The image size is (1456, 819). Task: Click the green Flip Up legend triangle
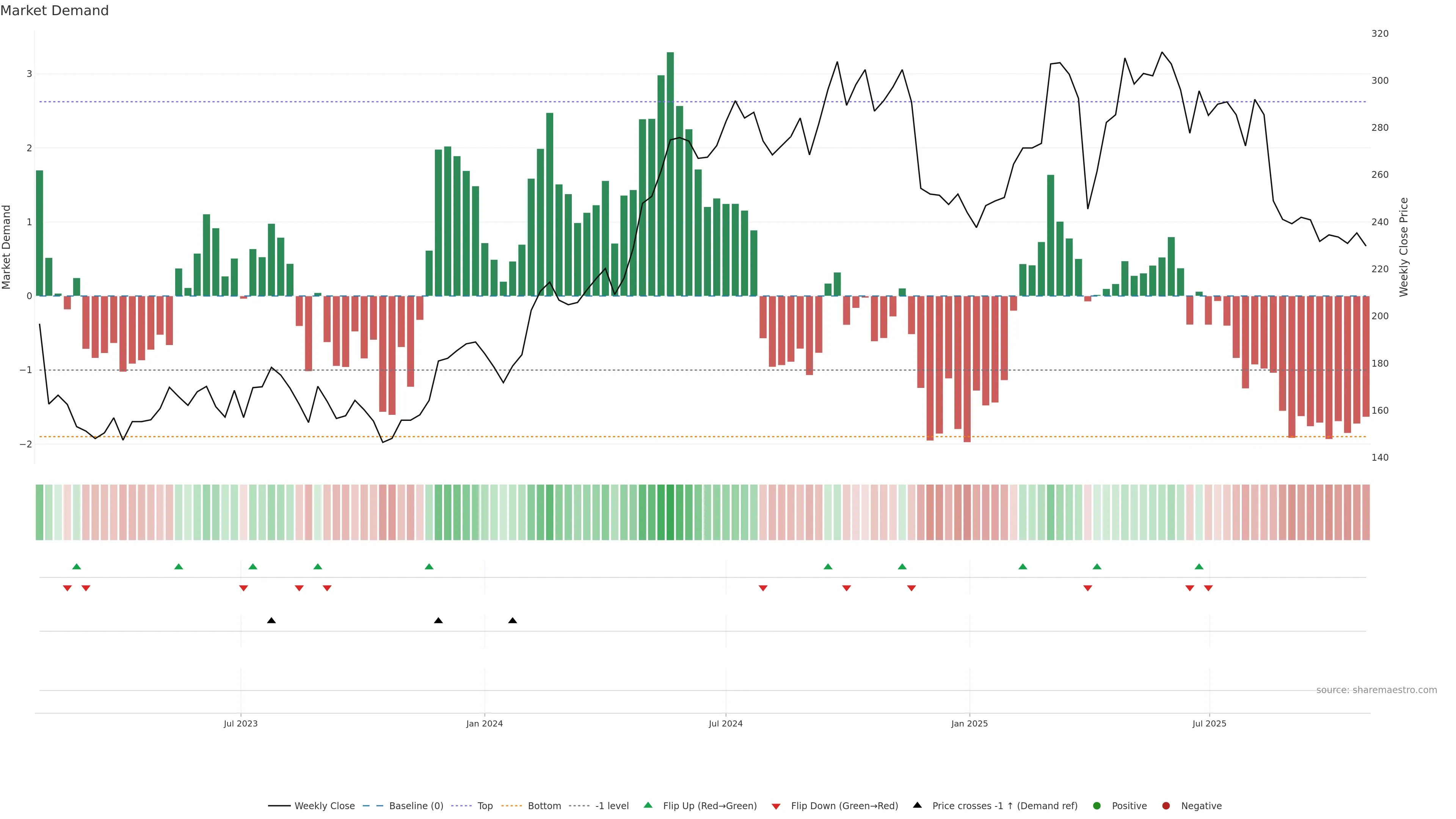coord(648,805)
